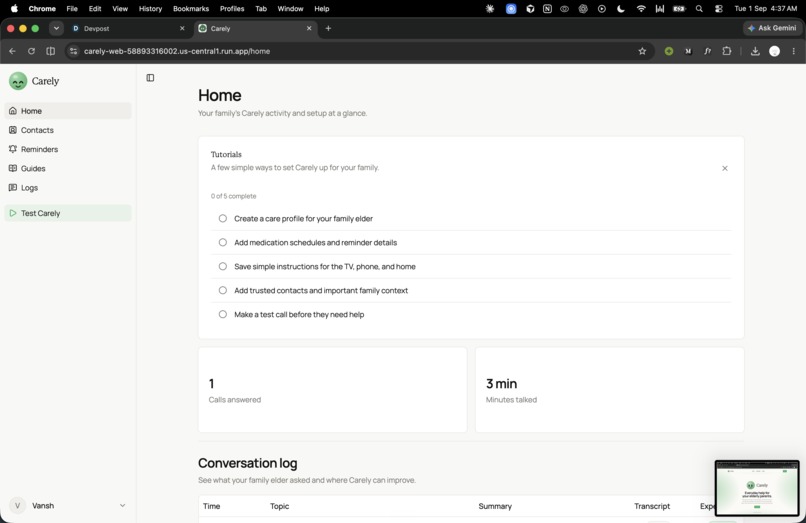Collapse the sidebar with the panel icon
The width and height of the screenshot is (806, 523).
click(150, 78)
